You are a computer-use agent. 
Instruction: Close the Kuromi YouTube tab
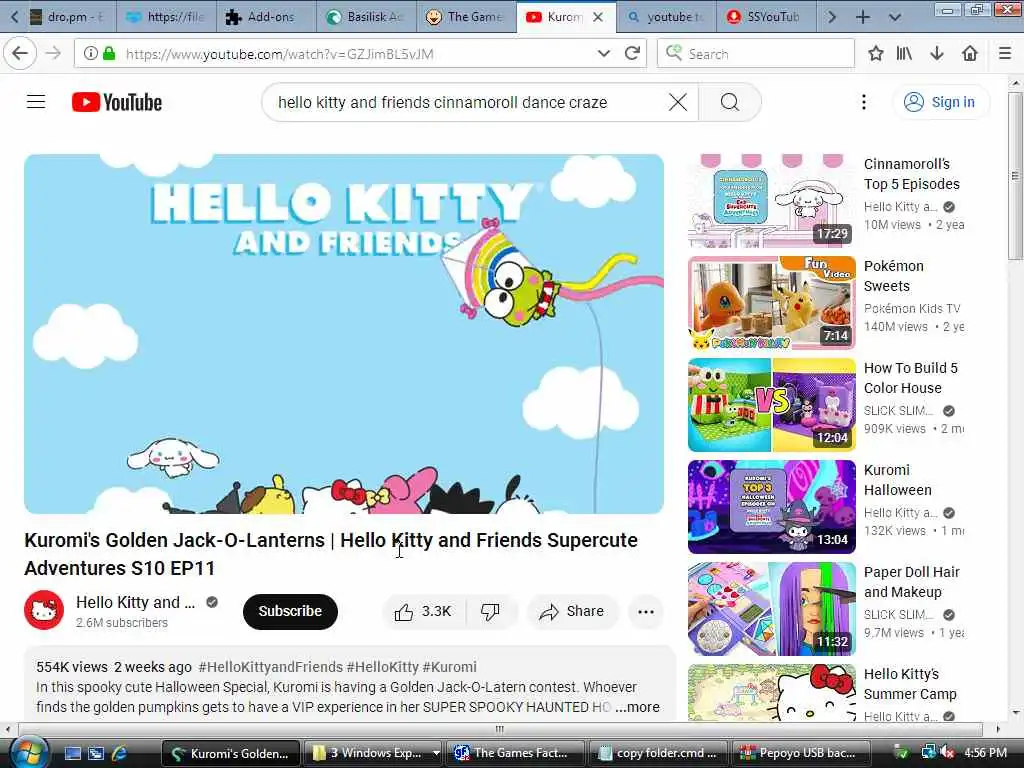click(x=598, y=17)
